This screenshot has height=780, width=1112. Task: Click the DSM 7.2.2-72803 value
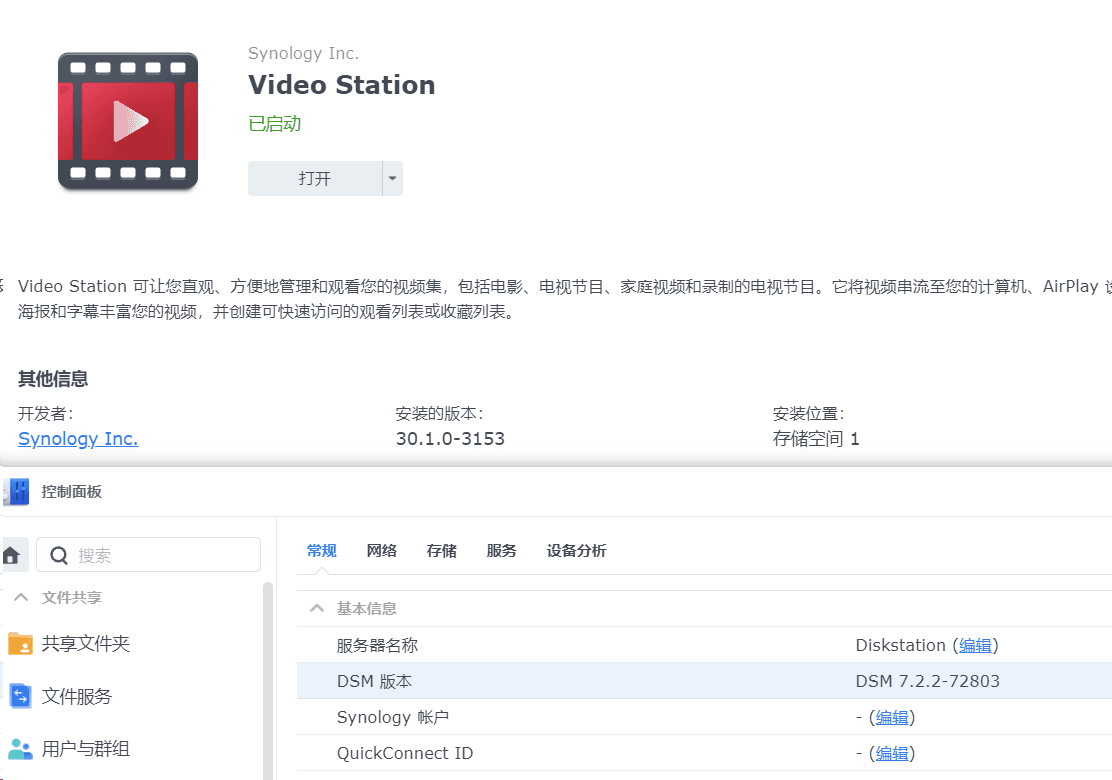point(928,681)
